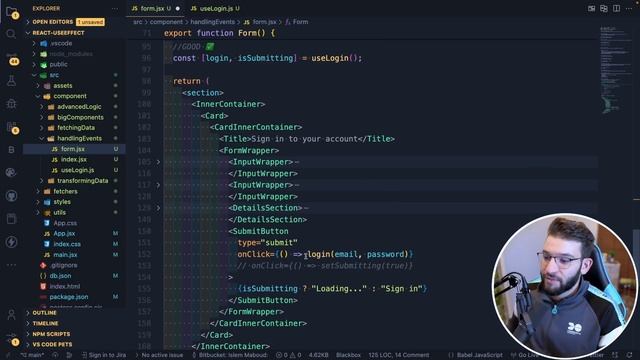The width and height of the screenshot is (640, 360).
Task: Open form.jsx in the file tree
Action: 73,149
